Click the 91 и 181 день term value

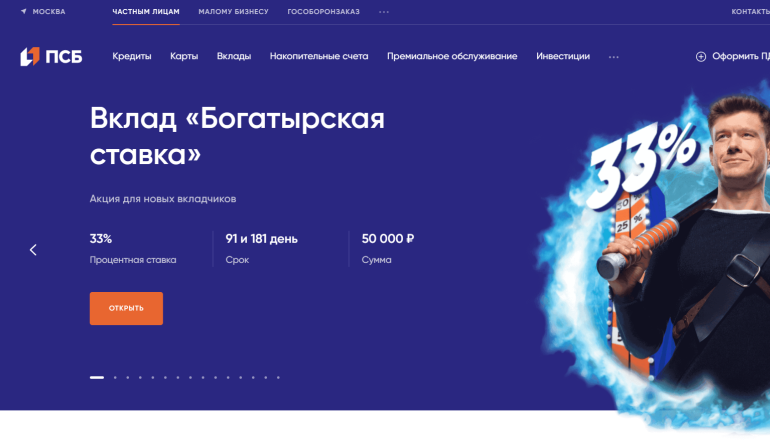(x=261, y=239)
